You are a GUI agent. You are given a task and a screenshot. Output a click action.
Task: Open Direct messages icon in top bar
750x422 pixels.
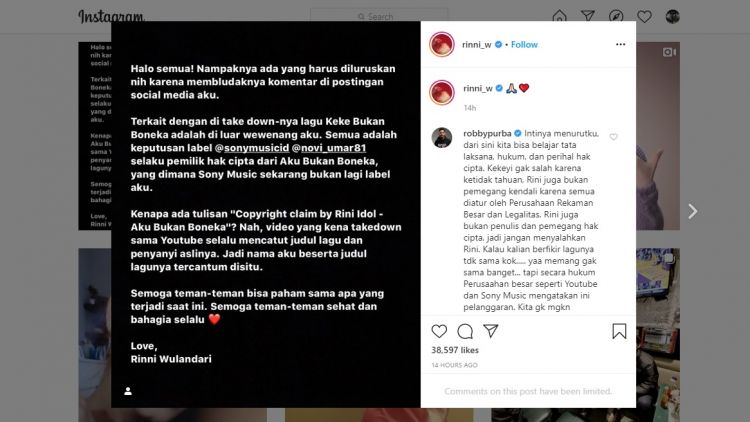[588, 16]
